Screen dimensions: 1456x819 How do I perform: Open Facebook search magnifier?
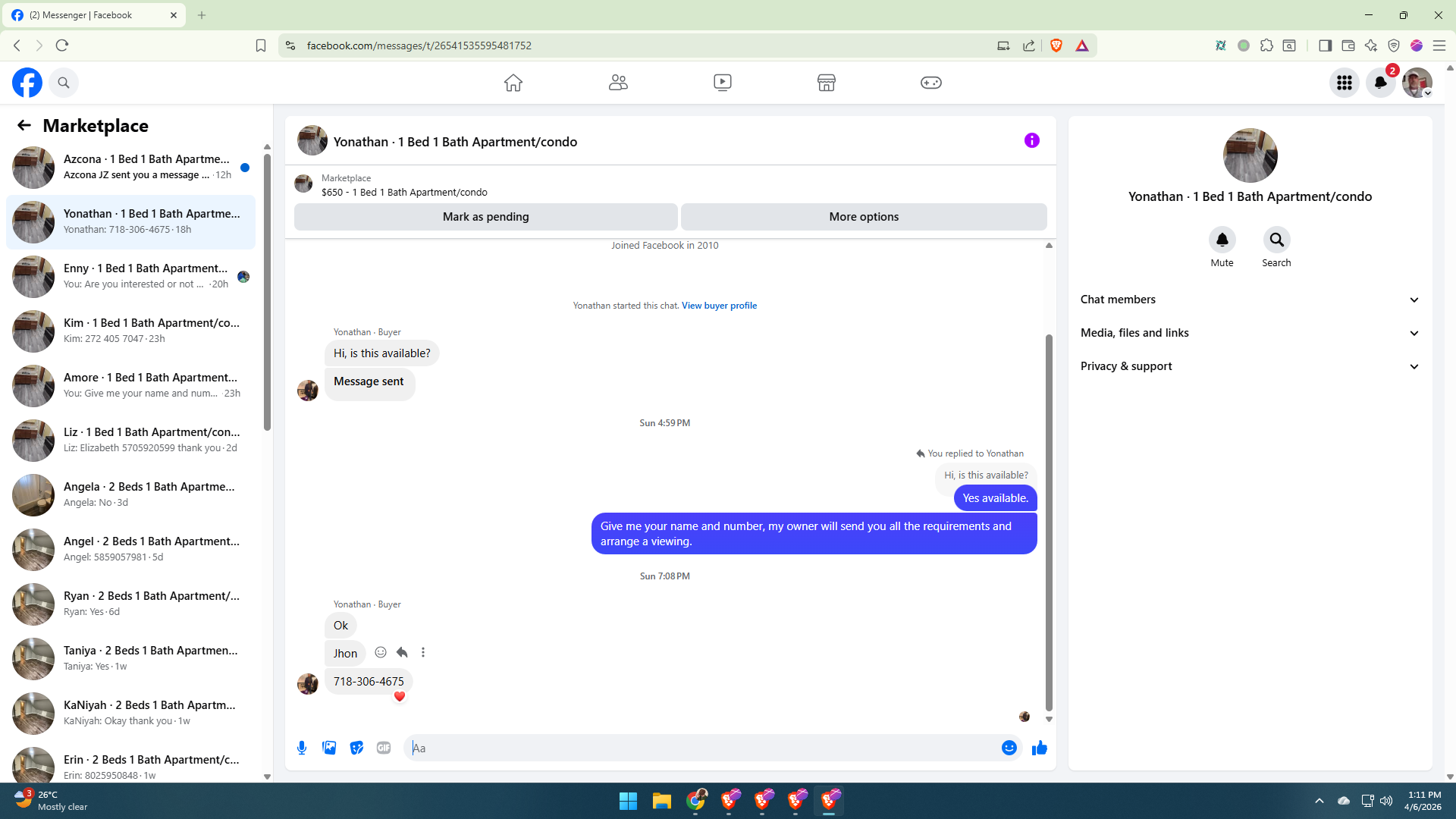(64, 83)
